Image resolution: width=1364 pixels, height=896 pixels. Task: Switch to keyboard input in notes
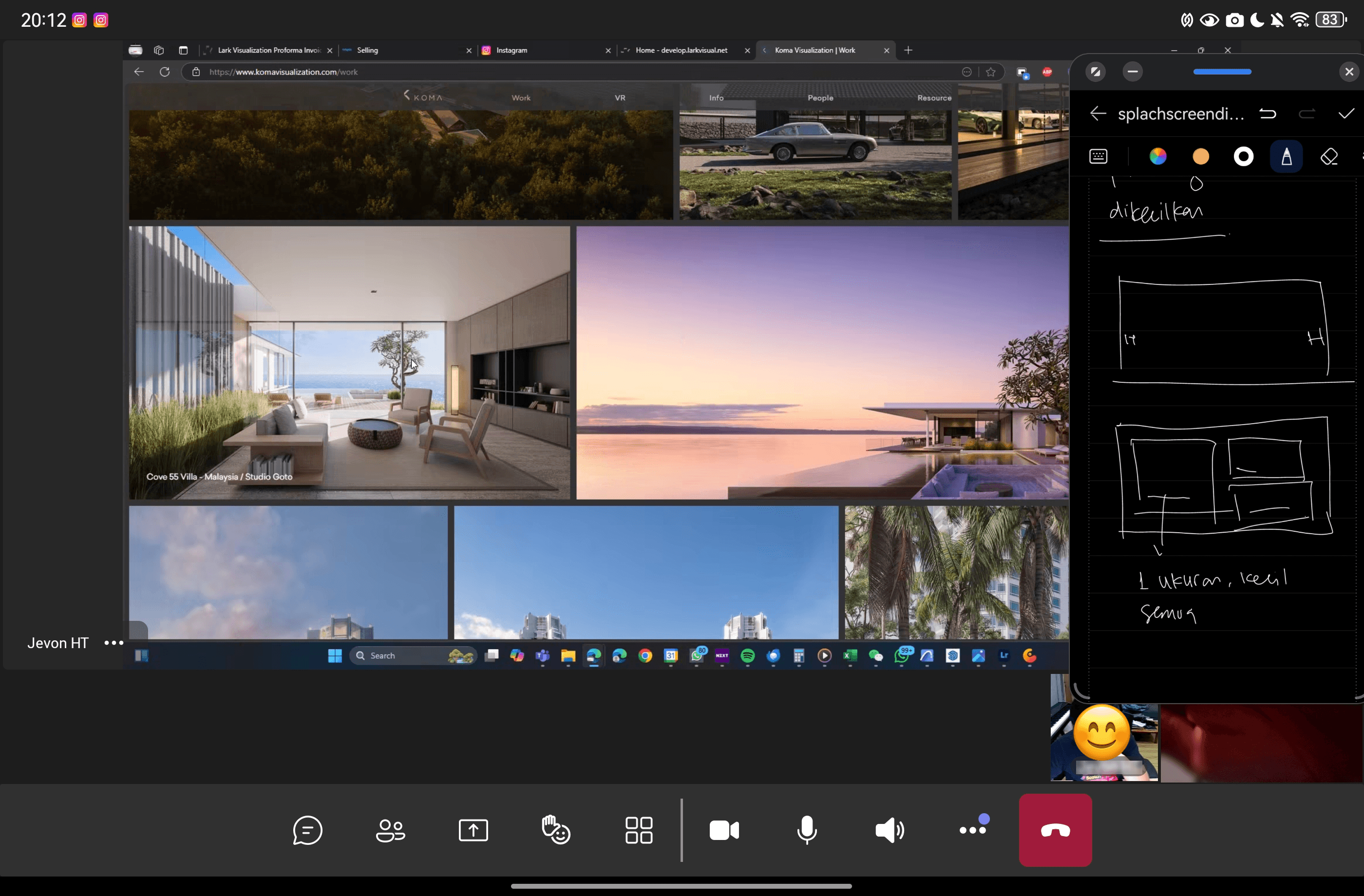pos(1098,156)
